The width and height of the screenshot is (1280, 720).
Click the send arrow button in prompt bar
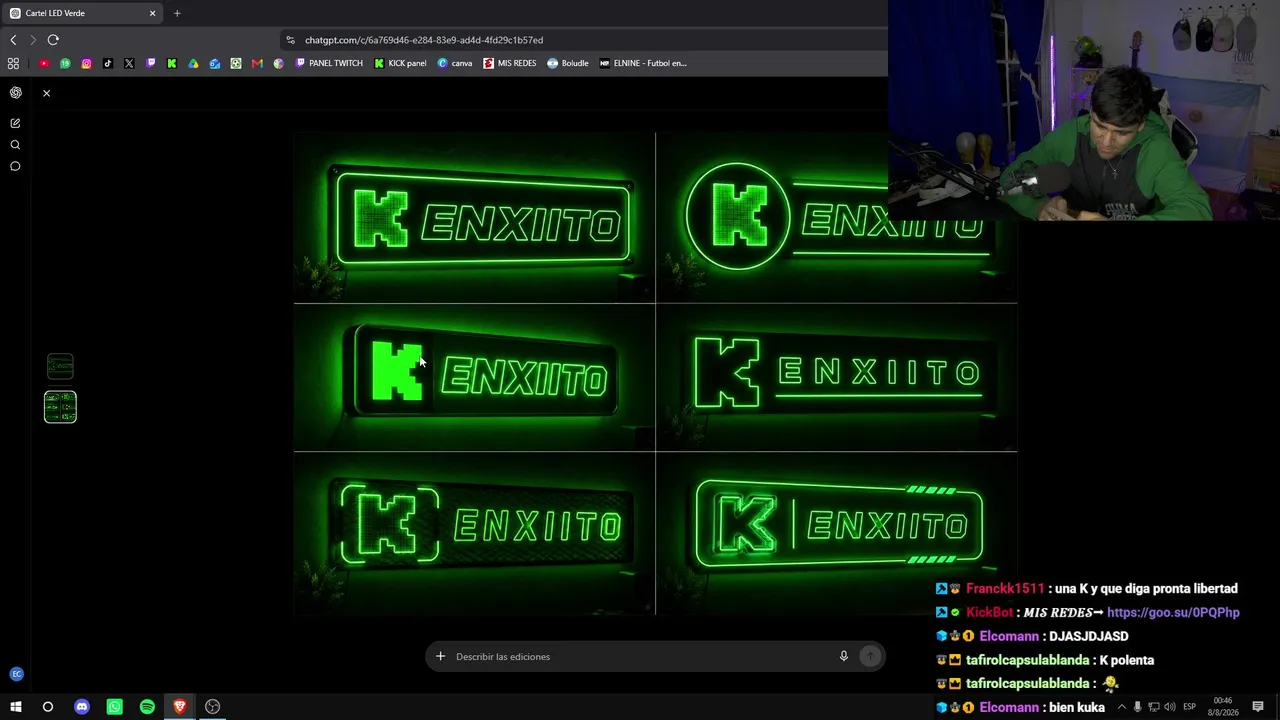(x=870, y=657)
